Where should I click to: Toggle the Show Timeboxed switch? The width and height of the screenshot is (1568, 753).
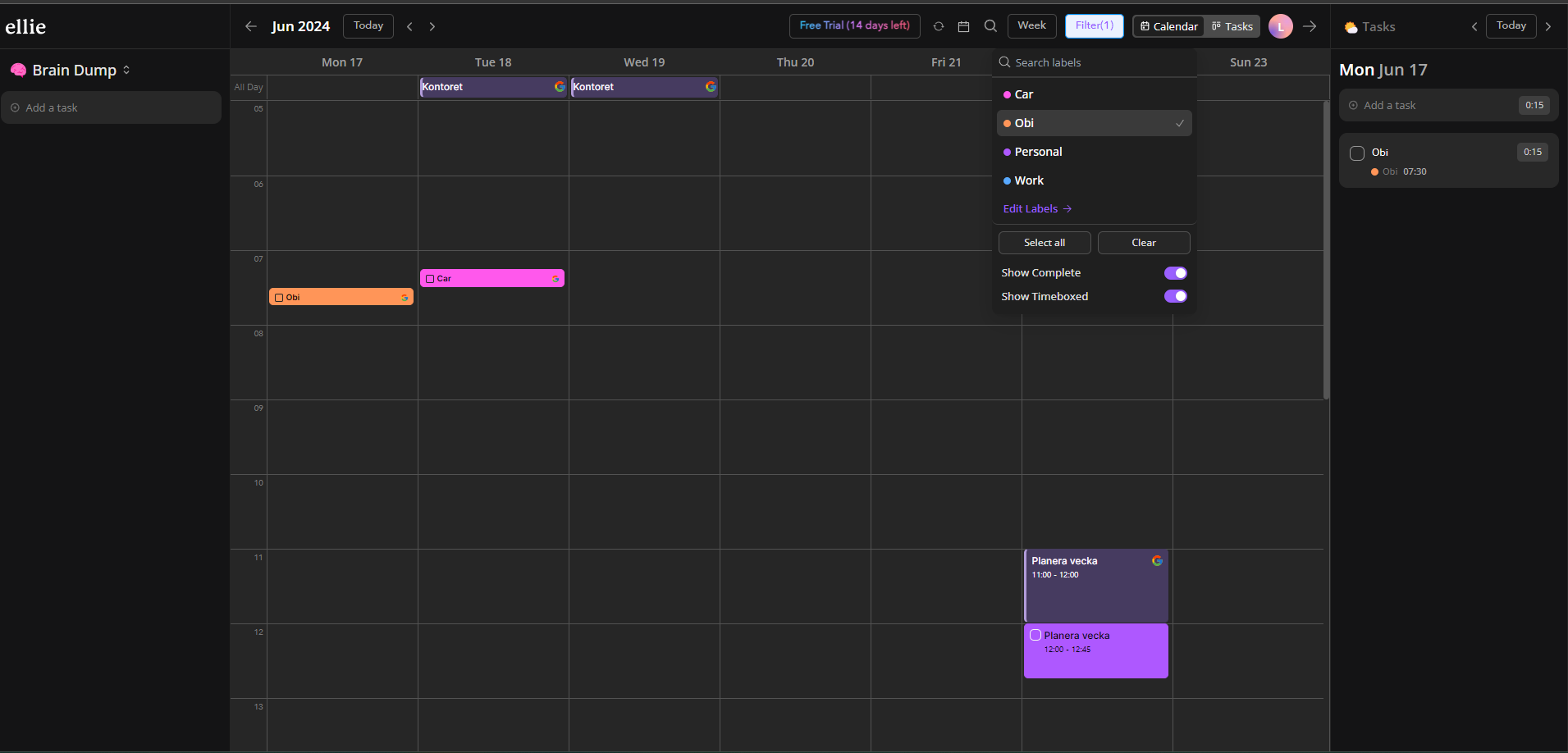(x=1176, y=296)
